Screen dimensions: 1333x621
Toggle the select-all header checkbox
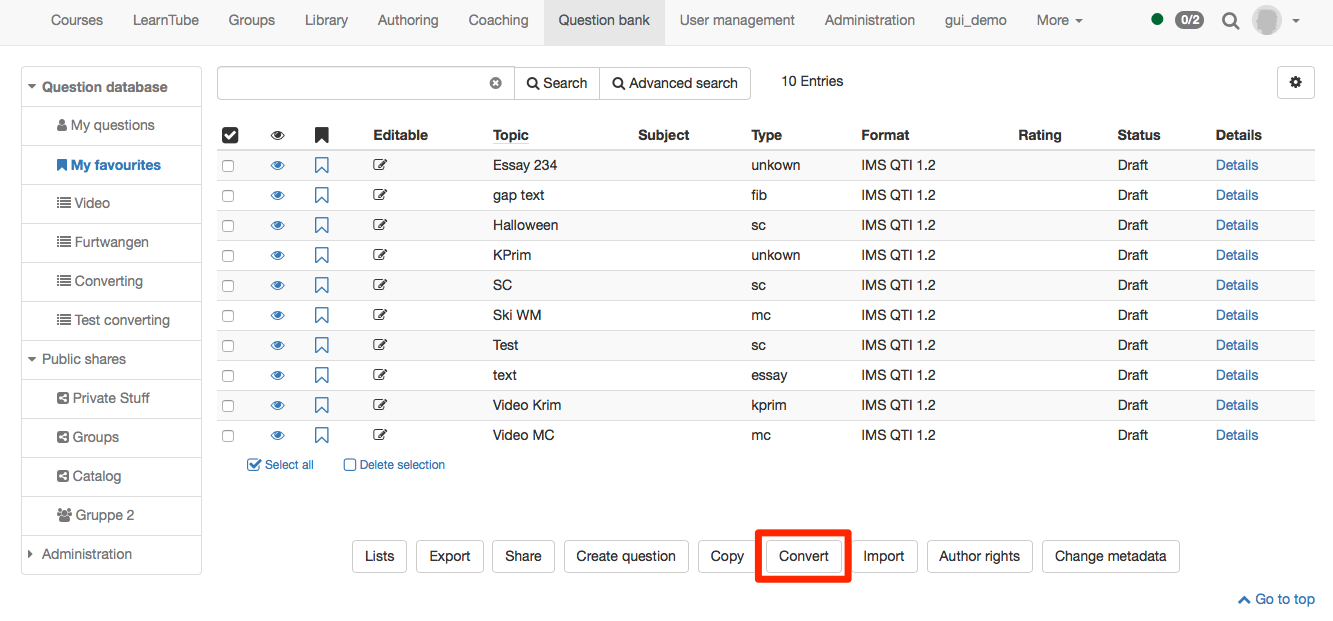coord(230,135)
